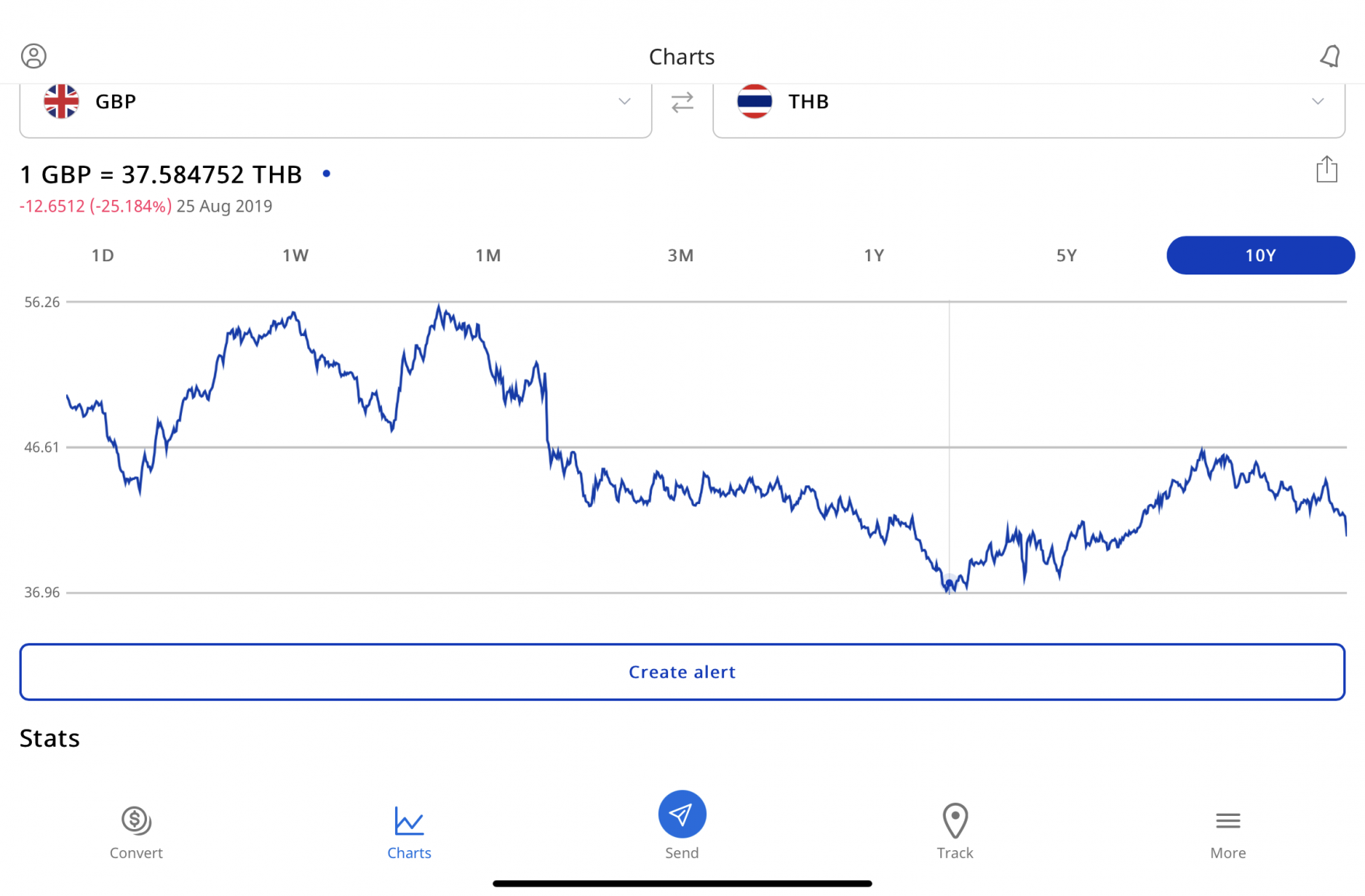Open the Track location icon
This screenshot has height=896, width=1365.
pyautogui.click(x=954, y=821)
